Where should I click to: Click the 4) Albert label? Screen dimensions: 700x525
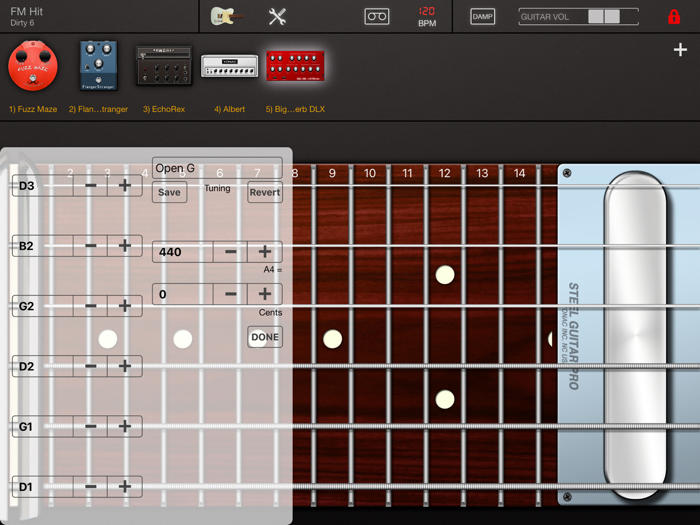tap(229, 109)
